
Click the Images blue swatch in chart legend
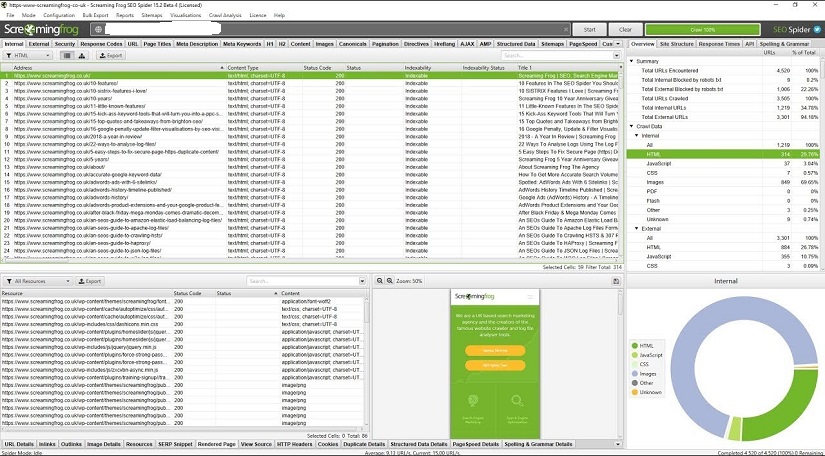coord(635,374)
